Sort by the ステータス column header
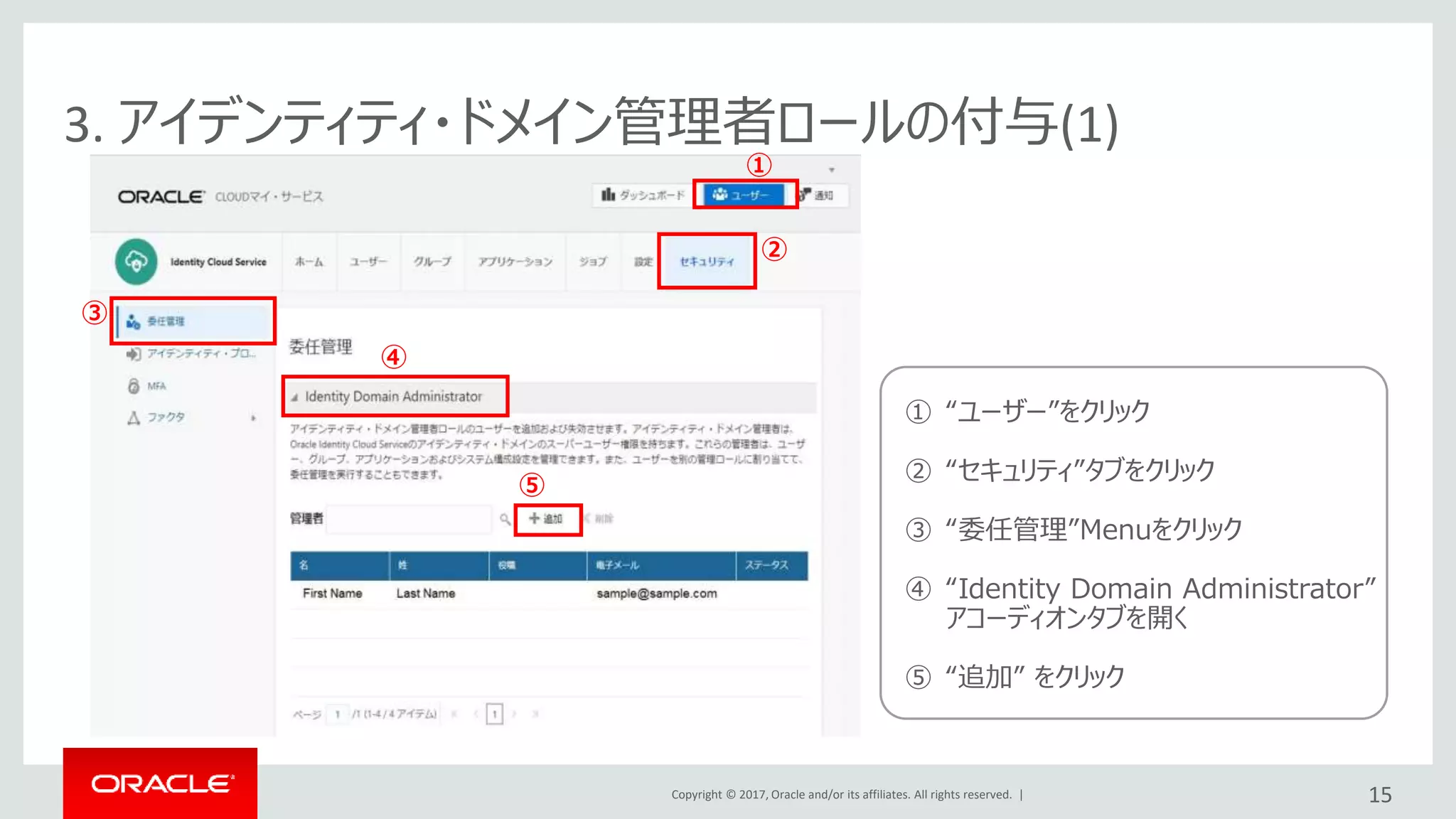This screenshot has height=819, width=1456. (772, 565)
